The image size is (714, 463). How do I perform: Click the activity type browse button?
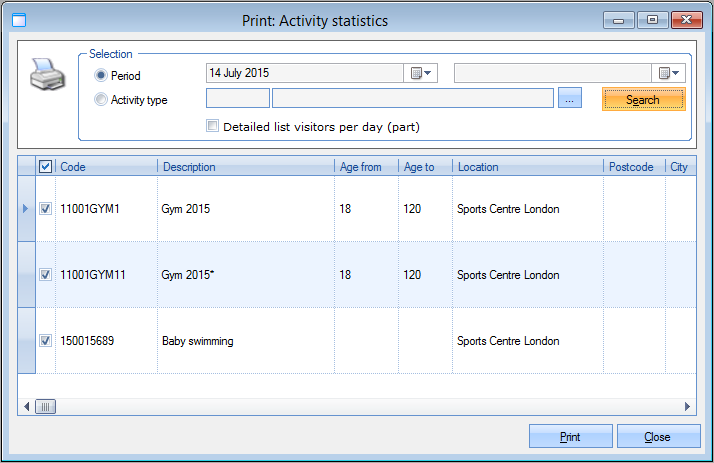(x=569, y=99)
